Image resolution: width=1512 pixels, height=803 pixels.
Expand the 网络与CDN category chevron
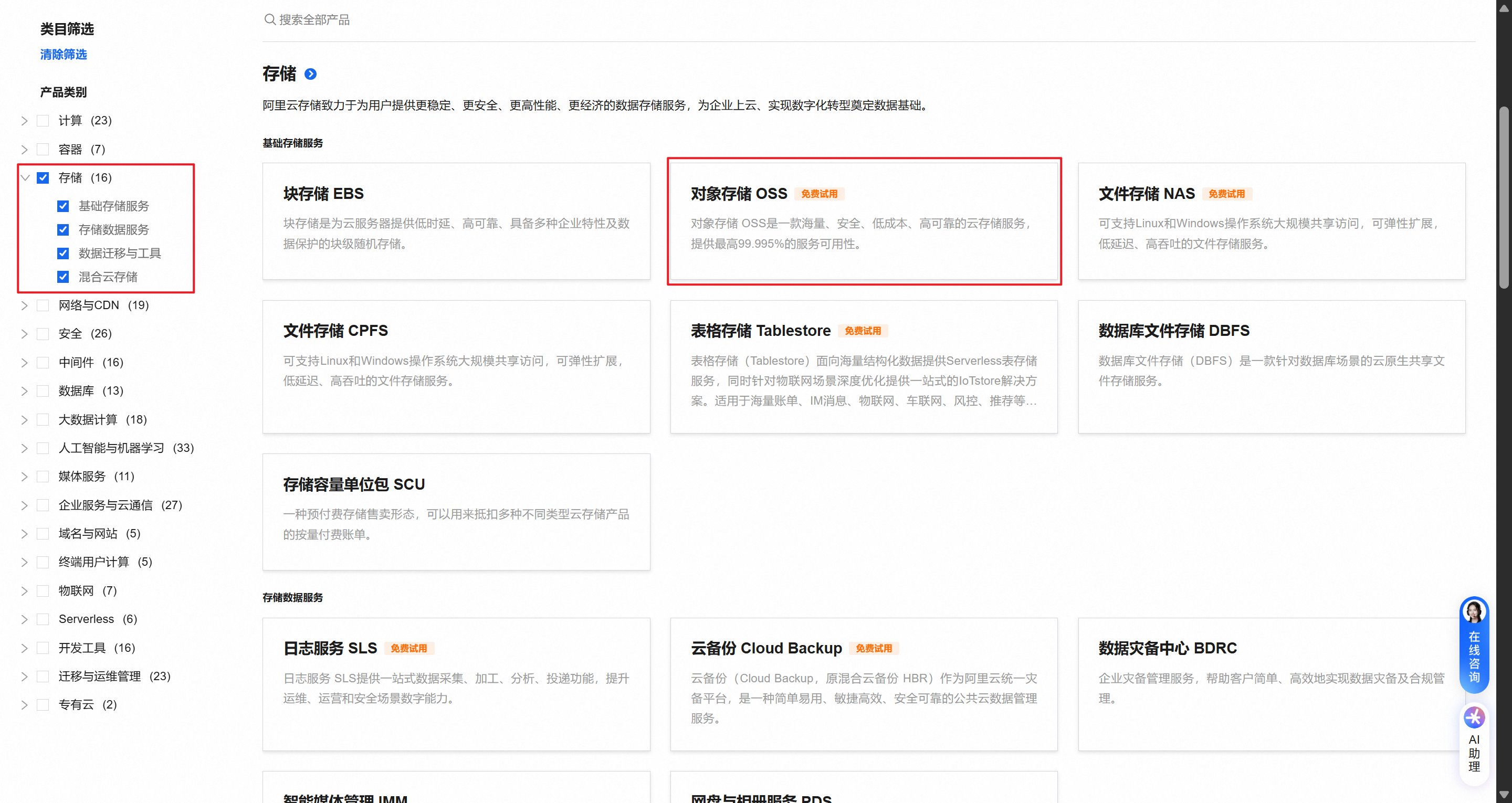(x=25, y=305)
